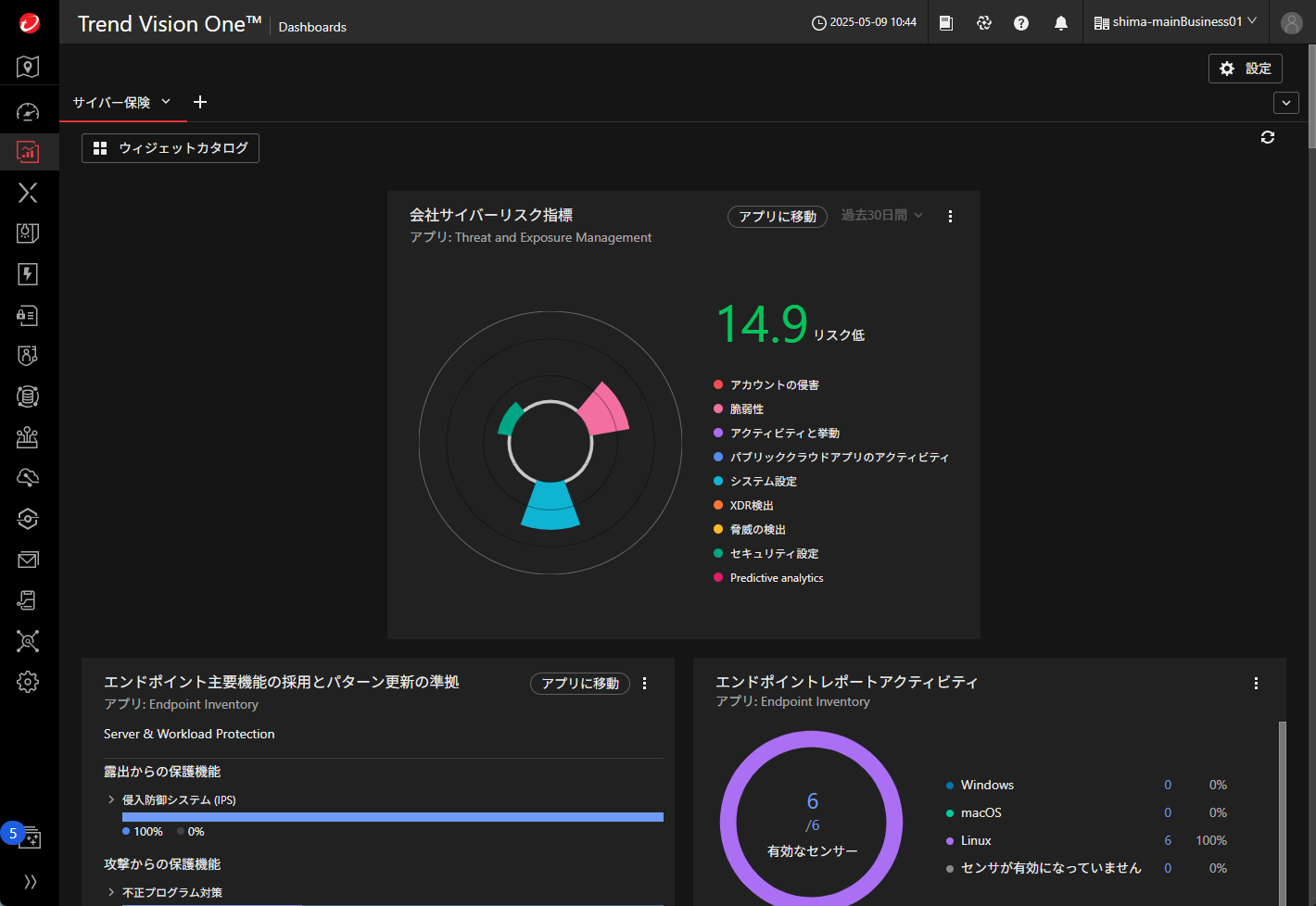Viewport: 1316px width, 906px height.
Task: Open the email envelope sidebar icon
Action: 28,560
